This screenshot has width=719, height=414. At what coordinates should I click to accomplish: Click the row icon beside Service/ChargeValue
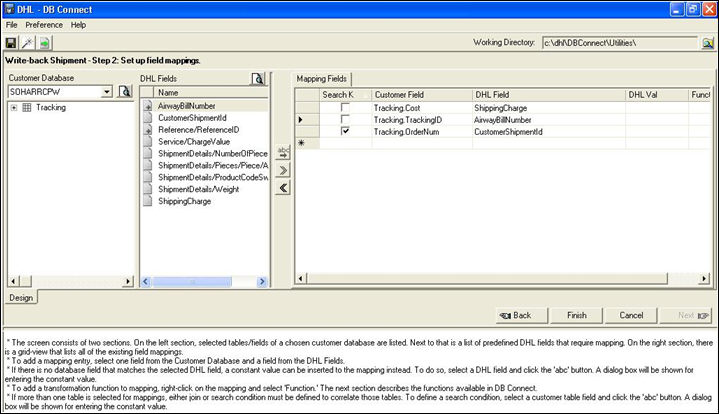pyautogui.click(x=148, y=142)
